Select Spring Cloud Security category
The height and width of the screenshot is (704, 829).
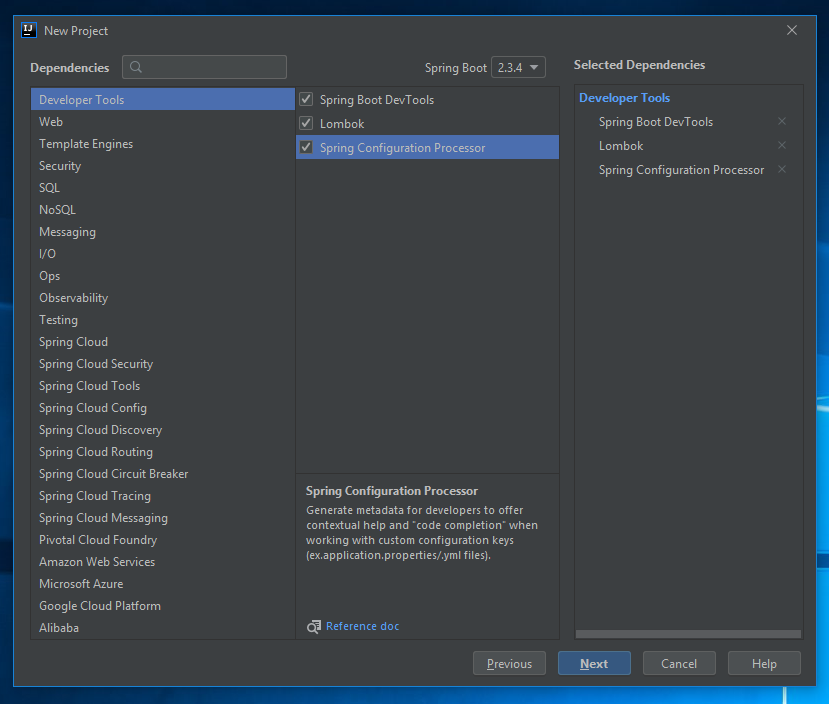163,364
